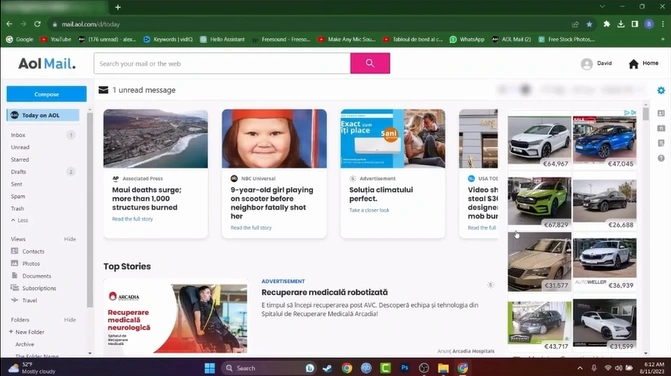This screenshot has height=376, width=671.
Task: Collapse folder list with Less
Action: [x=20, y=220]
